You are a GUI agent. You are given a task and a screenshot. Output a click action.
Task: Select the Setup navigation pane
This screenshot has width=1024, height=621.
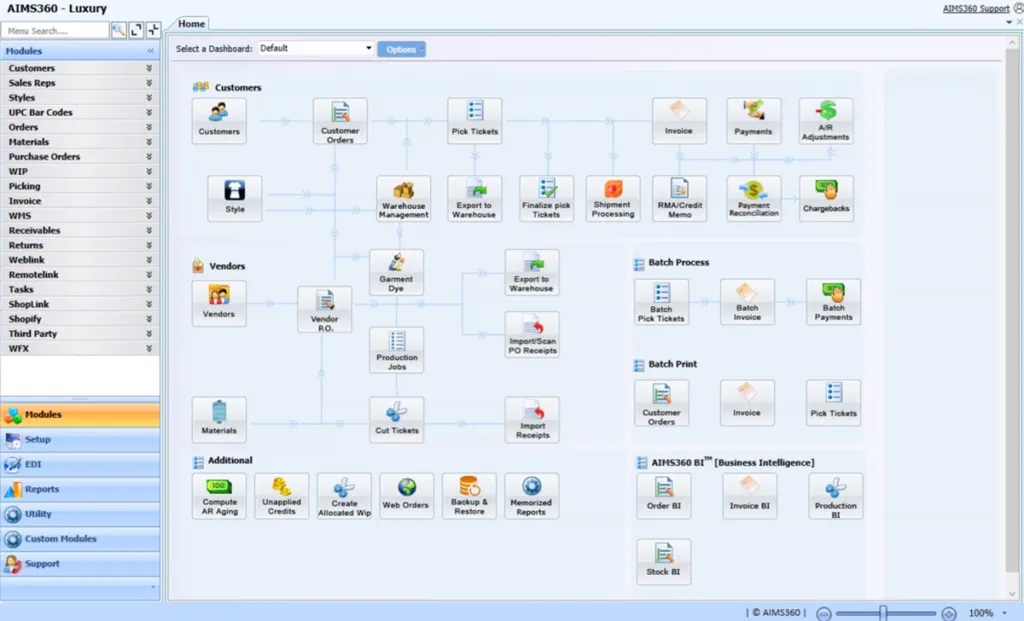tap(80, 439)
